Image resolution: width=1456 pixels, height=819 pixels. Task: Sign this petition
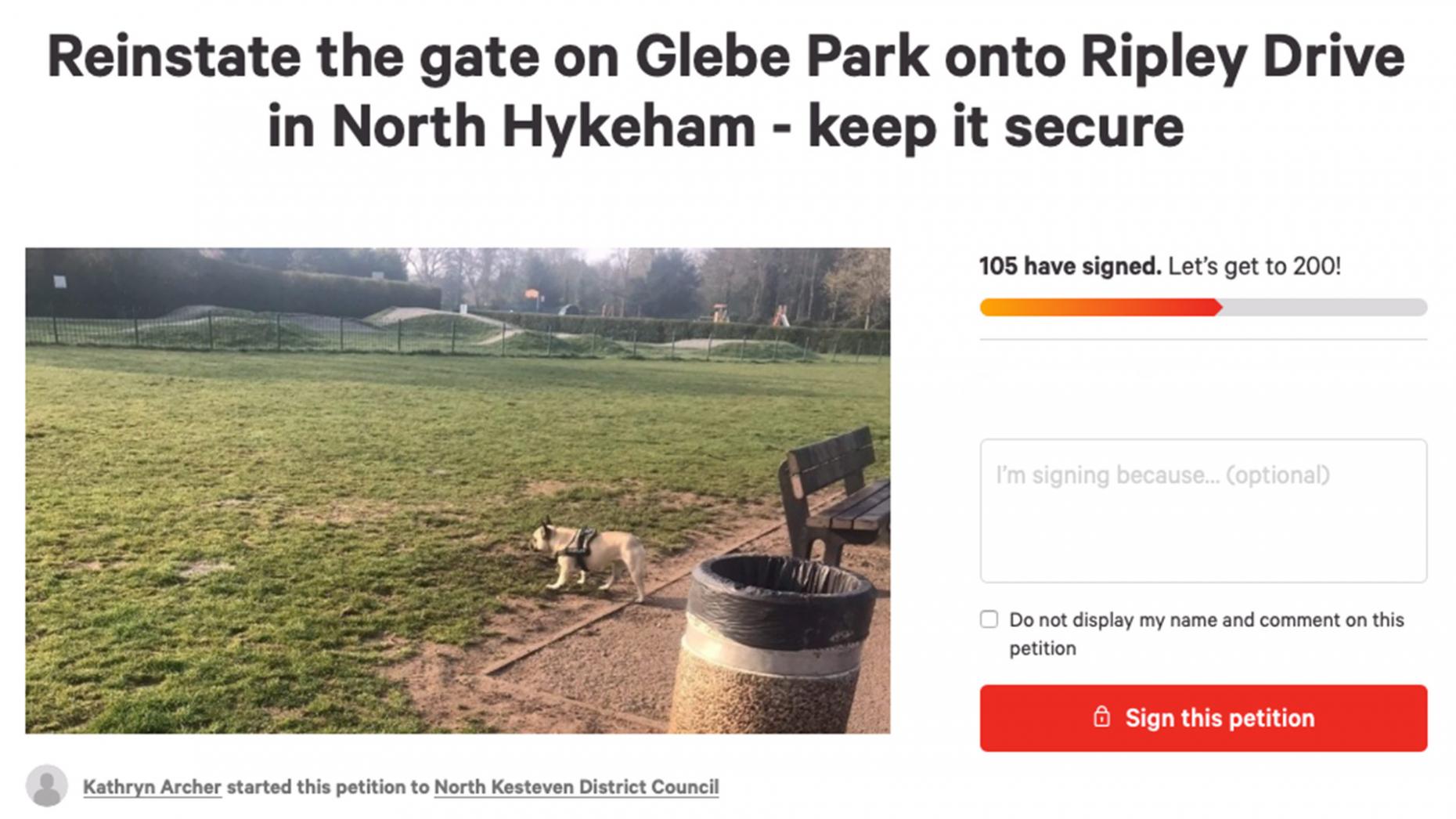tap(1203, 718)
